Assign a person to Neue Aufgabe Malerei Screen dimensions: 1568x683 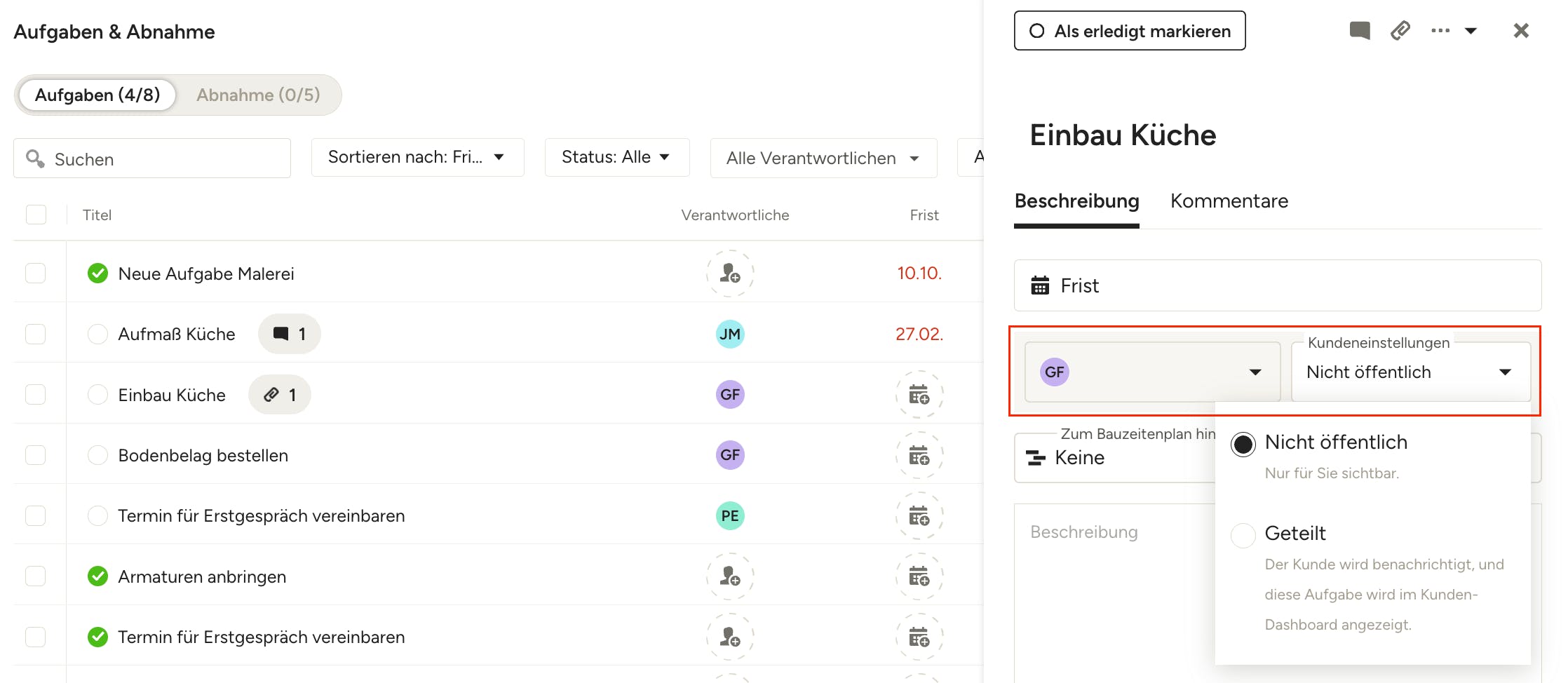pos(729,273)
